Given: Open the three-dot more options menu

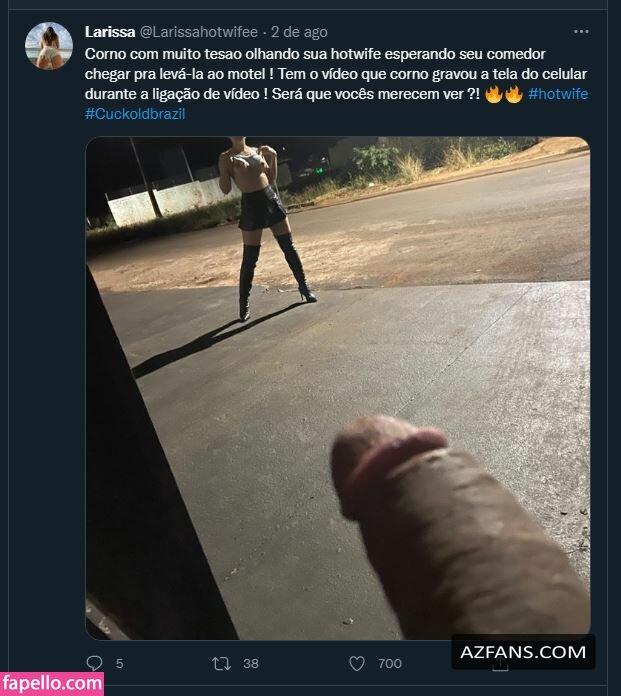Looking at the screenshot, I should (x=581, y=32).
